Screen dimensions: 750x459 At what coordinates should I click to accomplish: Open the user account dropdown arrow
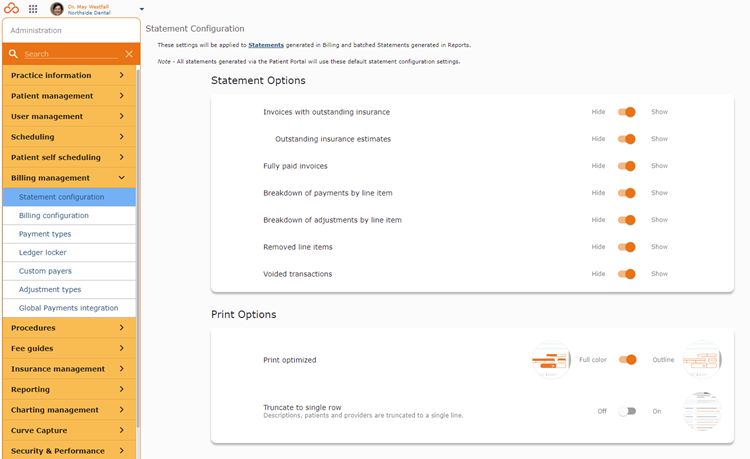(142, 9)
